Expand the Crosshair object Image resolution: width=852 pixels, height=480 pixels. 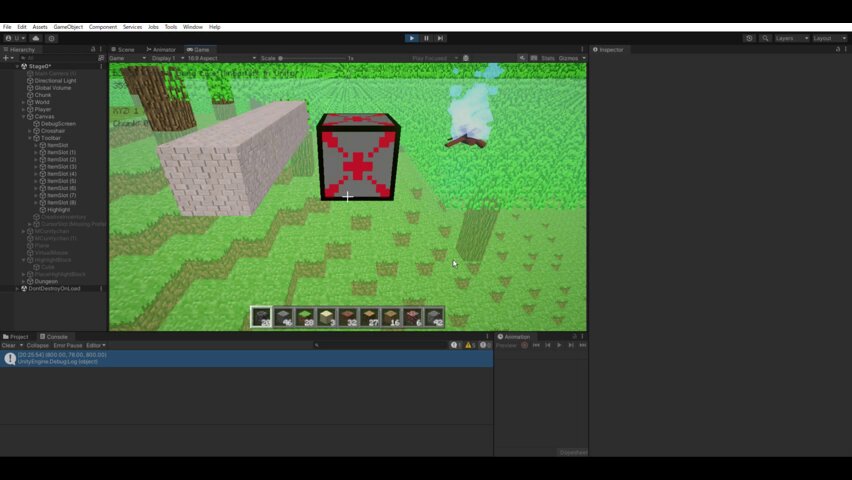(30, 131)
